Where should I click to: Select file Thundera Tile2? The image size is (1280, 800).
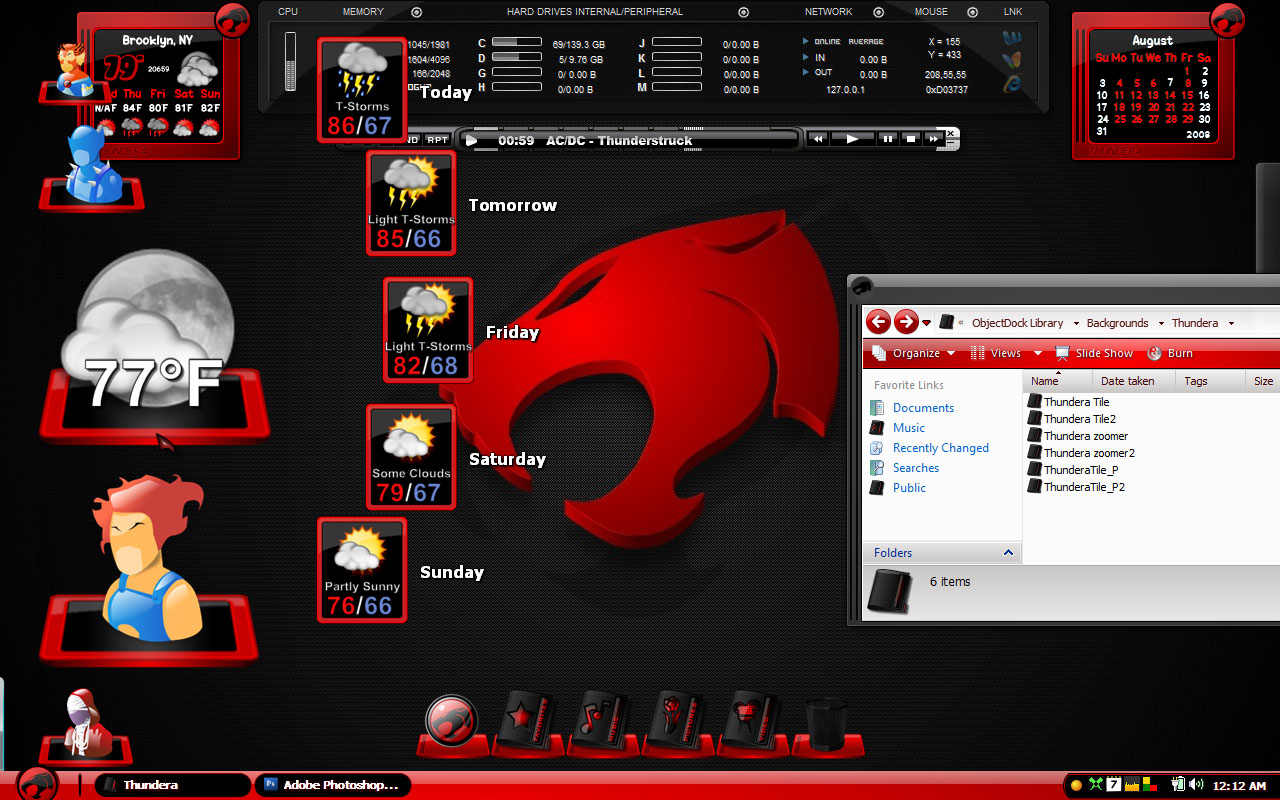(1072, 419)
